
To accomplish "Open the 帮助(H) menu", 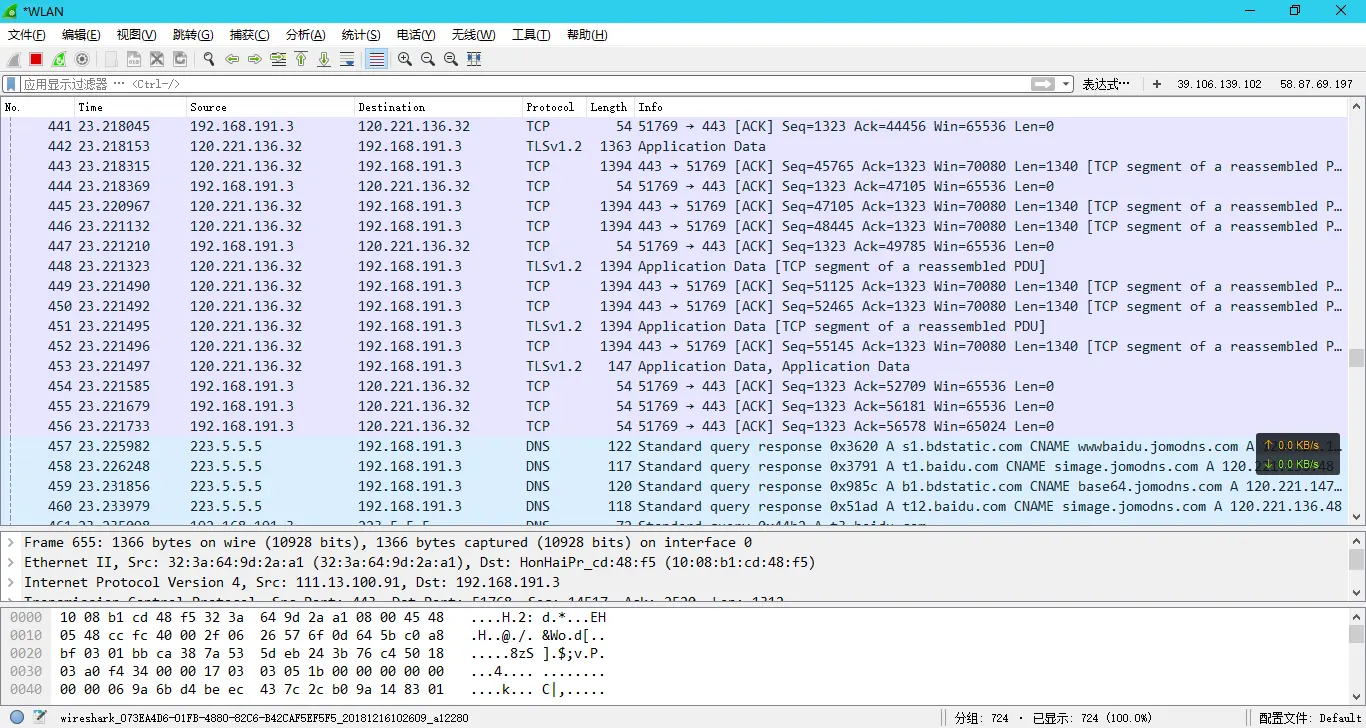I will point(587,35).
